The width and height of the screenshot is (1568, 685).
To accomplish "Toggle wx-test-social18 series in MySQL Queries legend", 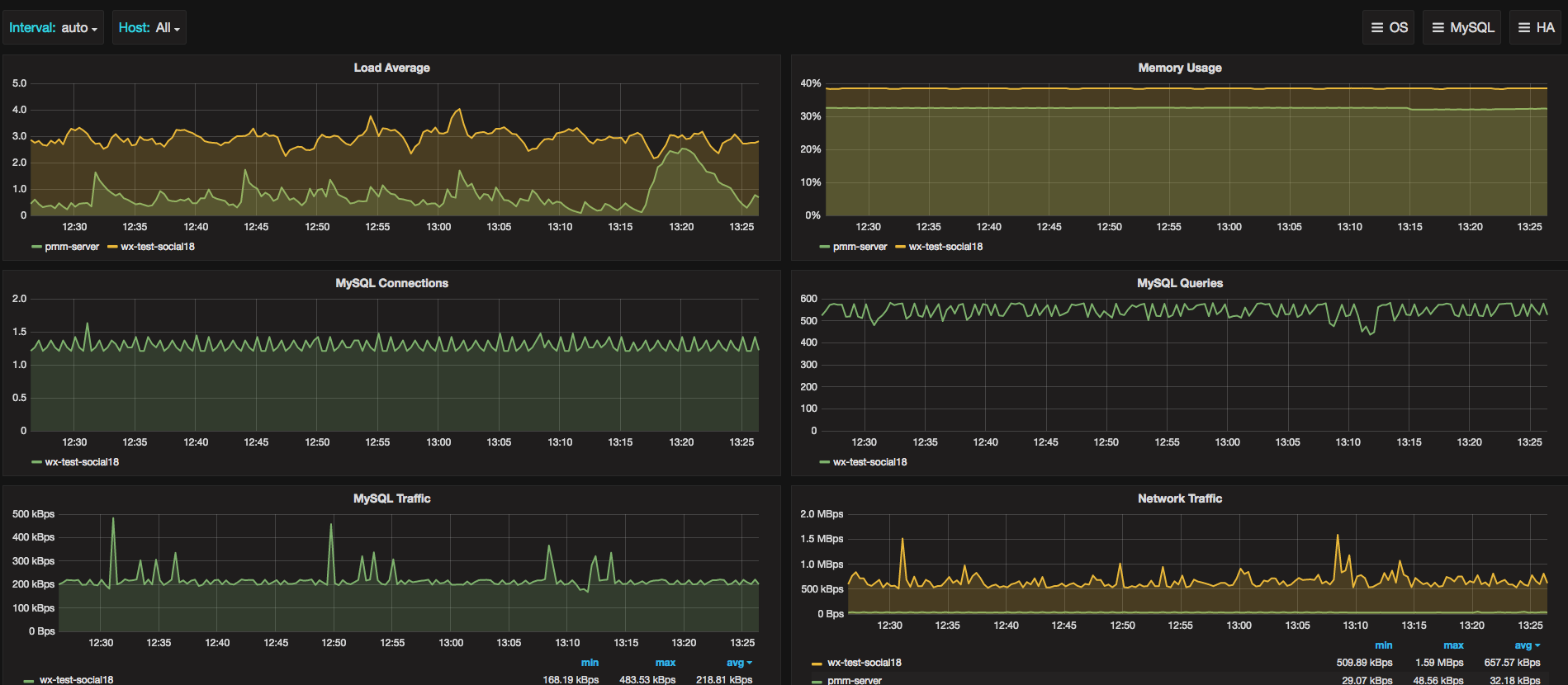I will pos(869,462).
